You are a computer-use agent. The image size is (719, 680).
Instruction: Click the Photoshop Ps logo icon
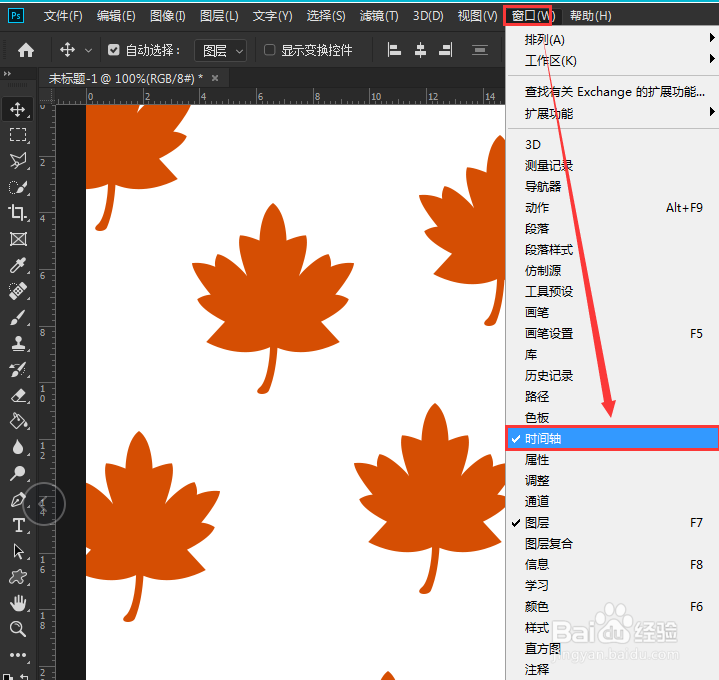(16, 16)
